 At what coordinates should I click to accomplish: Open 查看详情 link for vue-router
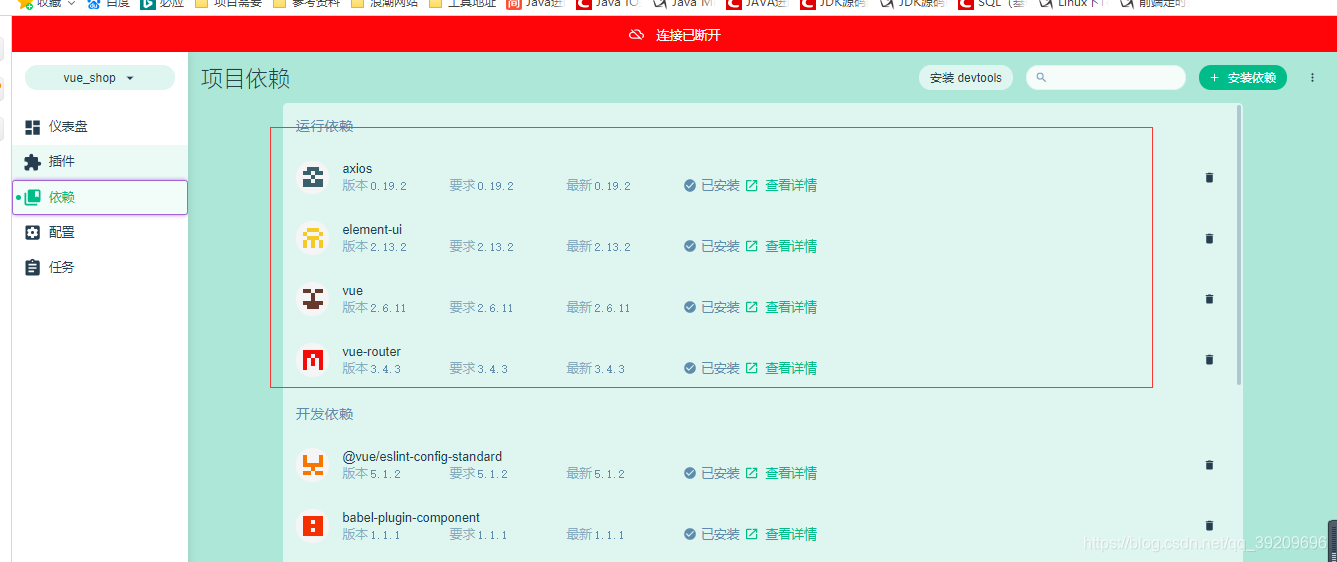click(781, 368)
